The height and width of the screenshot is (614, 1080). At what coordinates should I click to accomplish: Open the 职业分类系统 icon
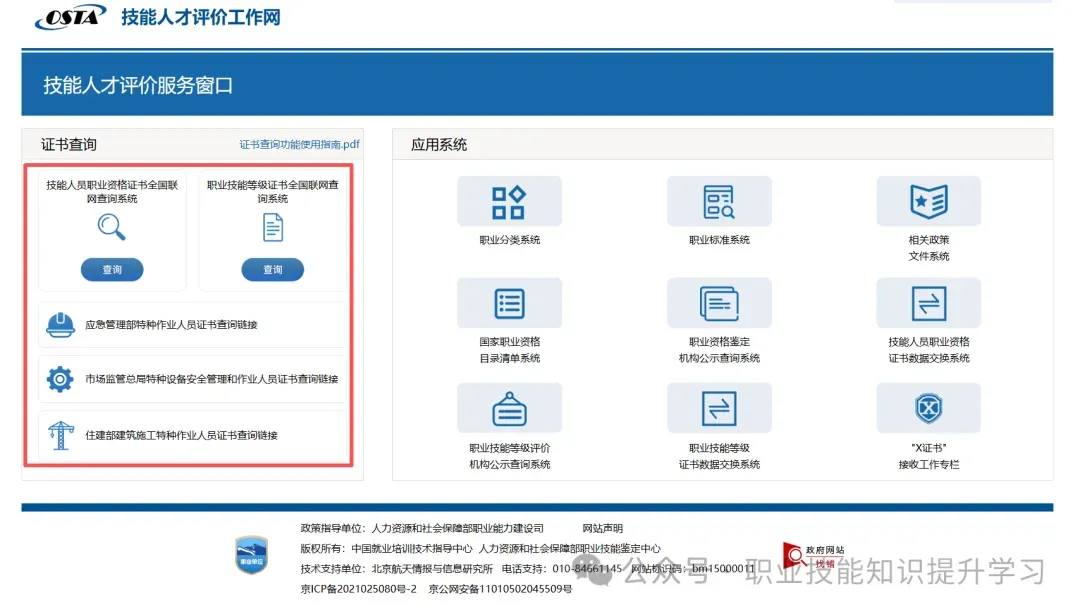(509, 201)
